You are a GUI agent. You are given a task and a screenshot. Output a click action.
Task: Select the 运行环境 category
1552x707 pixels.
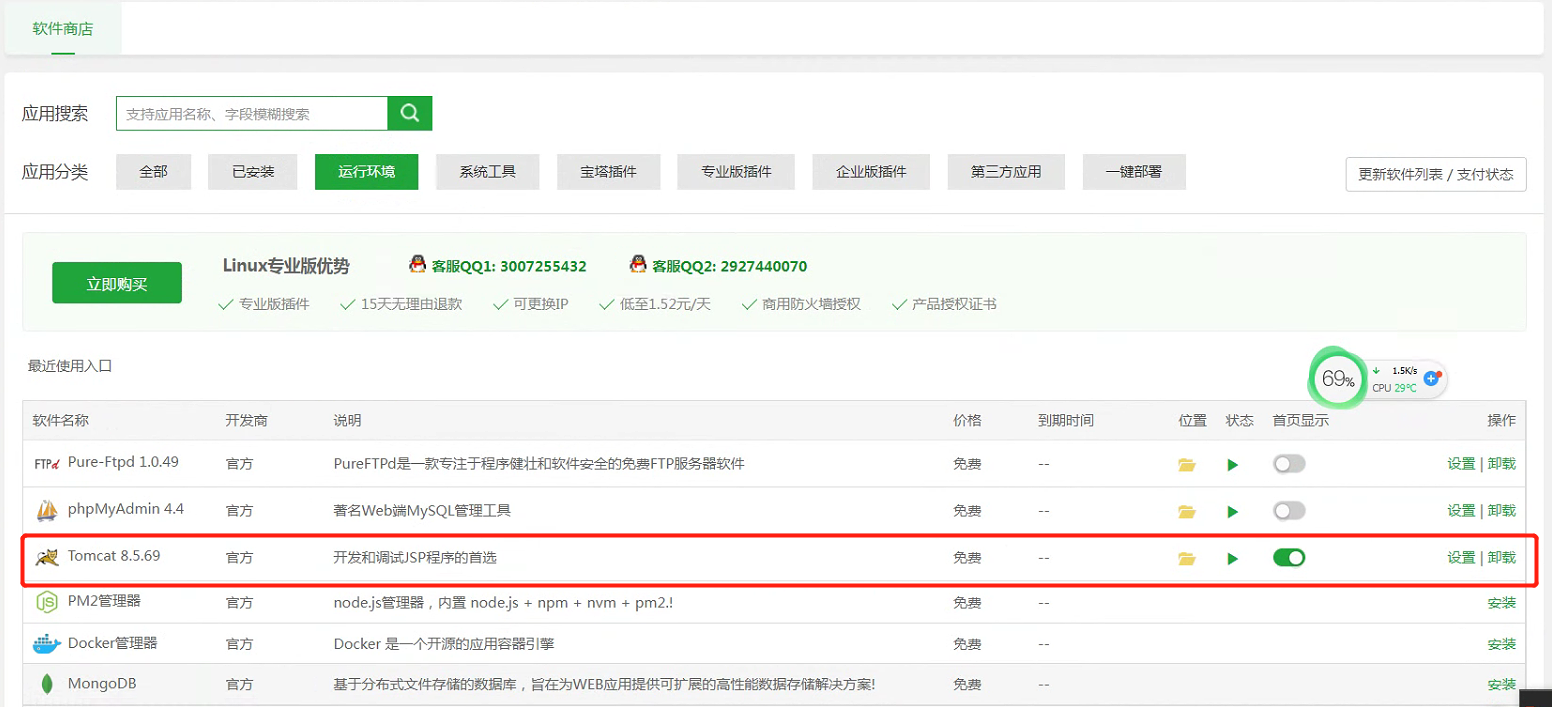pos(366,172)
